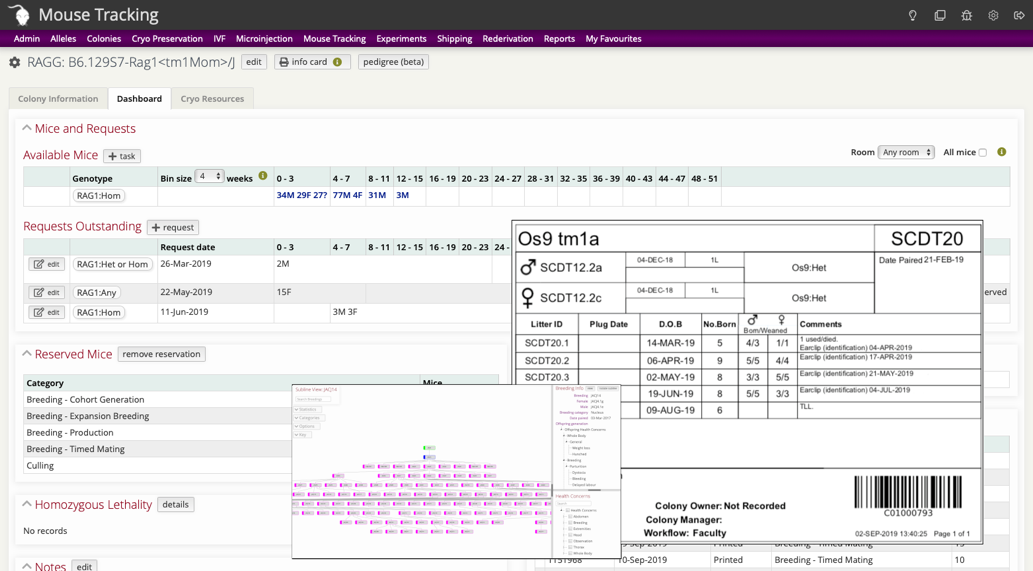Click the logout icon
Viewport: 1033px width, 571px height.
coord(1019,15)
